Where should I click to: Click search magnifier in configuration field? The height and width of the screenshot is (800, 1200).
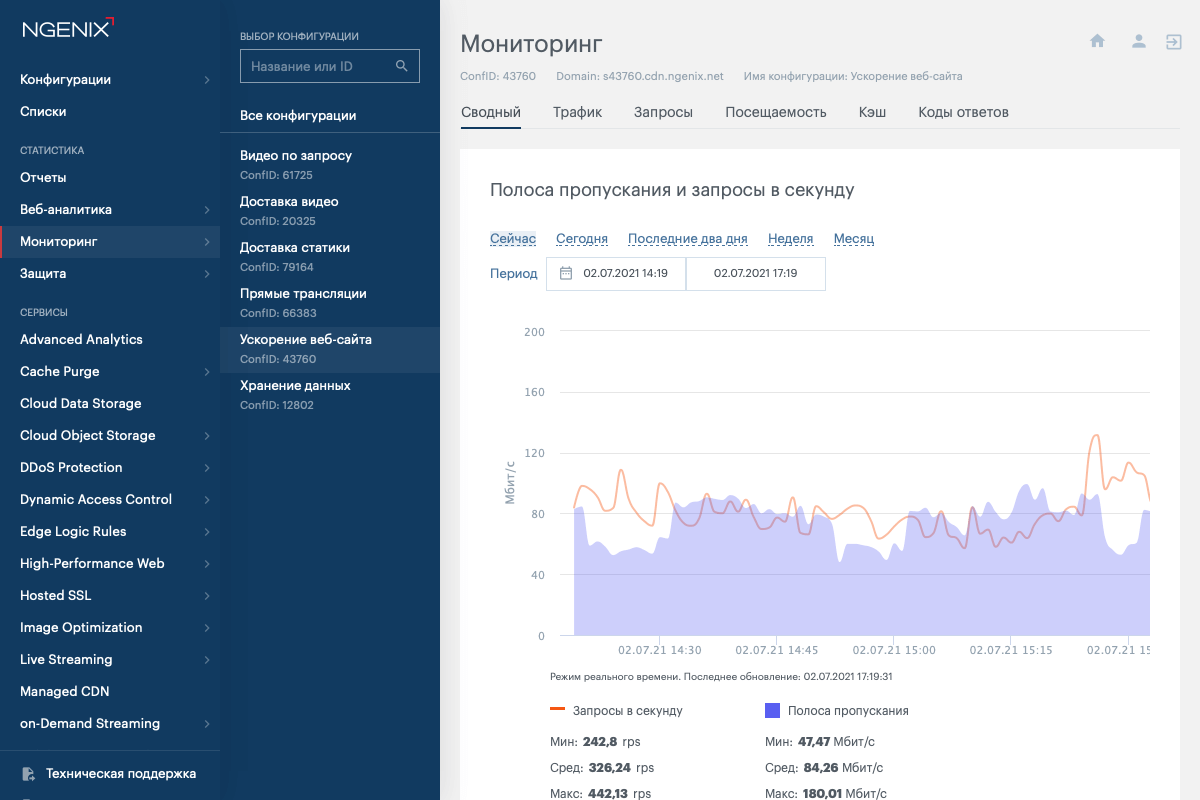pos(402,66)
